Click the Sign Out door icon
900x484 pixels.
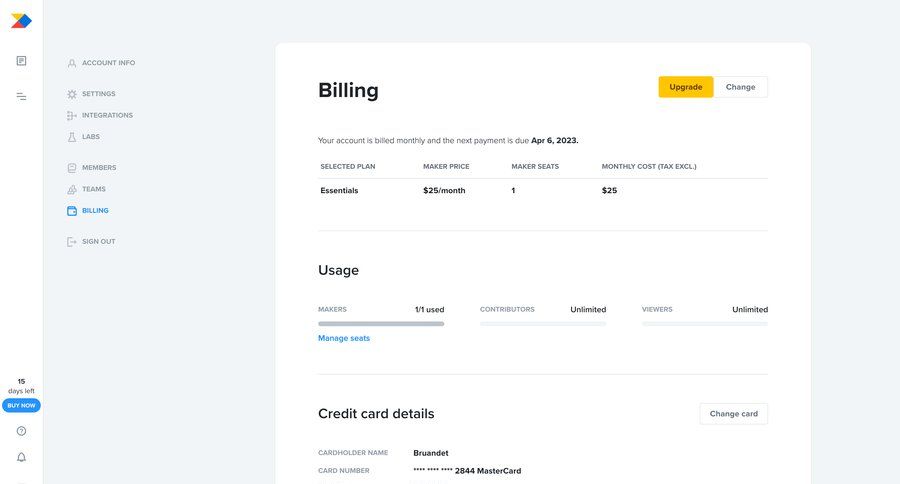[72, 242]
